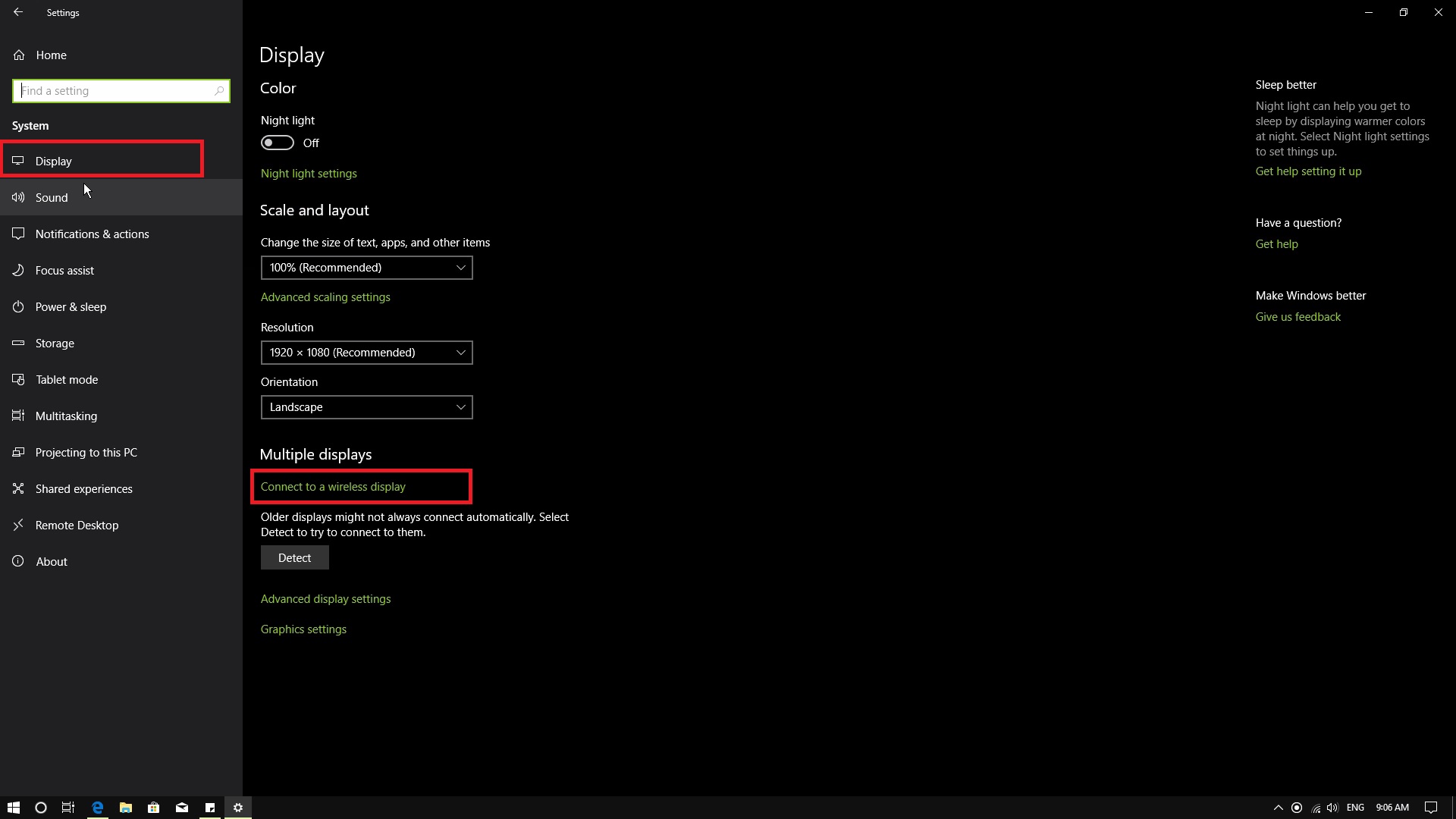The image size is (1456, 819).
Task: Click the Settings back arrow icon
Action: click(18, 12)
